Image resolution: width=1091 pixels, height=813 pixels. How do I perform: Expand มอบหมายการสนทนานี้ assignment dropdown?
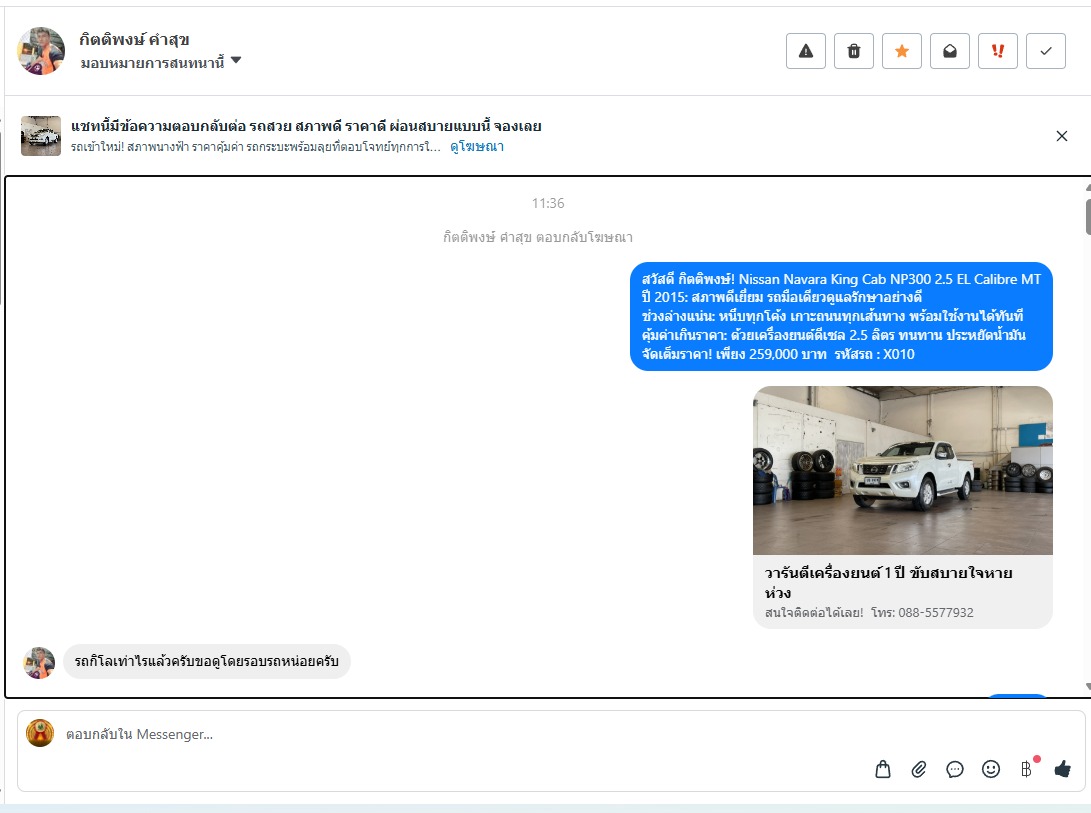(161, 63)
